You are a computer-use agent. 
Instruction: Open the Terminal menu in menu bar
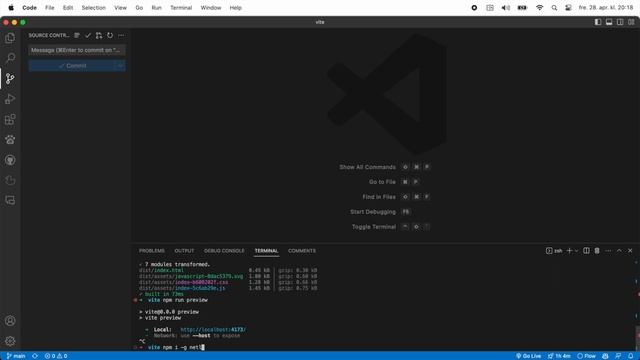[181, 8]
